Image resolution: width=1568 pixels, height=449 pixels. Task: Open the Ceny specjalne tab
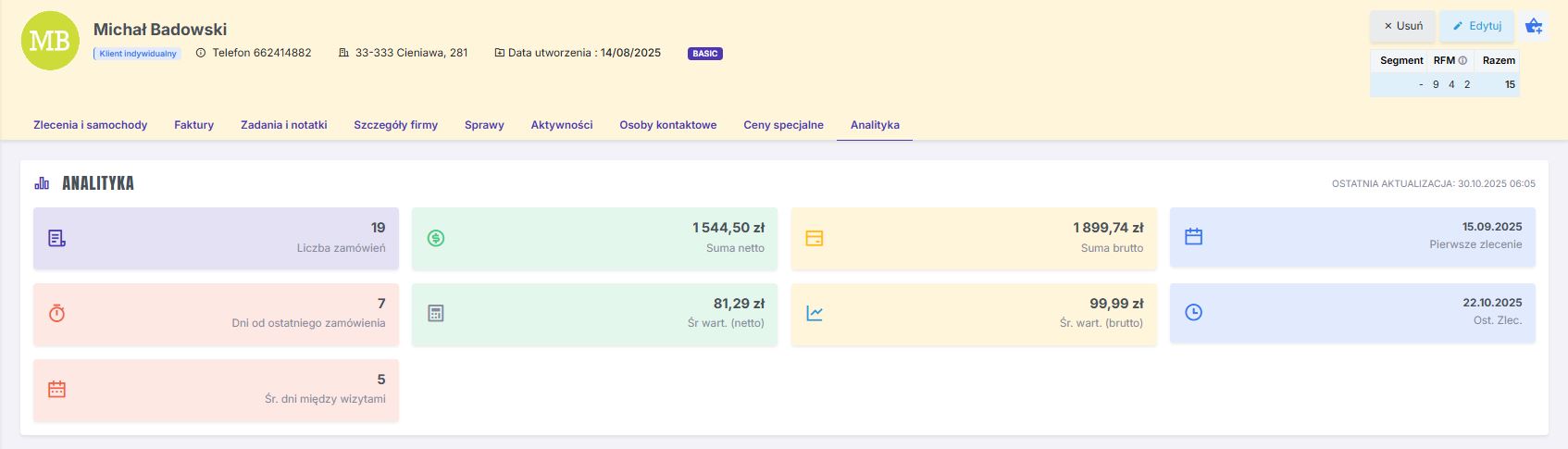783,125
